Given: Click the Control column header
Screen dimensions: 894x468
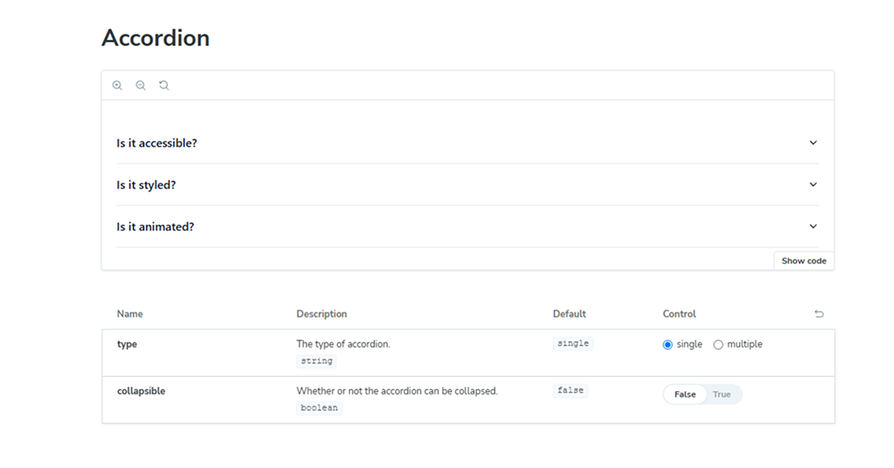Looking at the screenshot, I should click(x=679, y=314).
